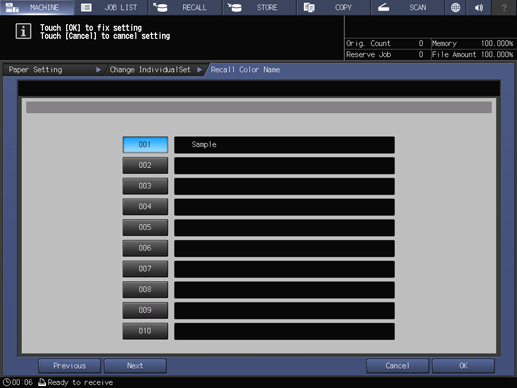
Task: Open the globe language icon
Action: [455, 7]
